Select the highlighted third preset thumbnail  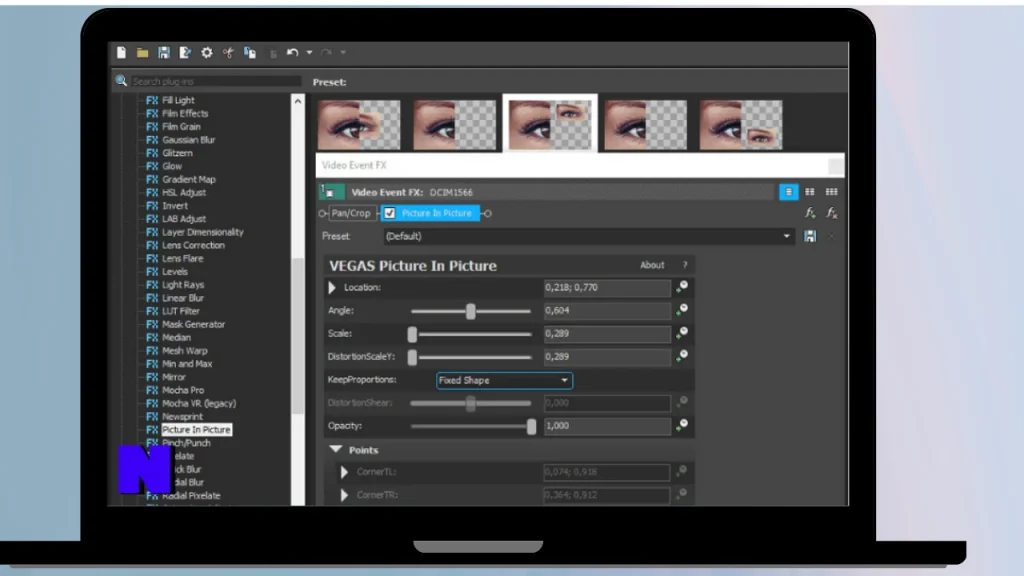550,124
